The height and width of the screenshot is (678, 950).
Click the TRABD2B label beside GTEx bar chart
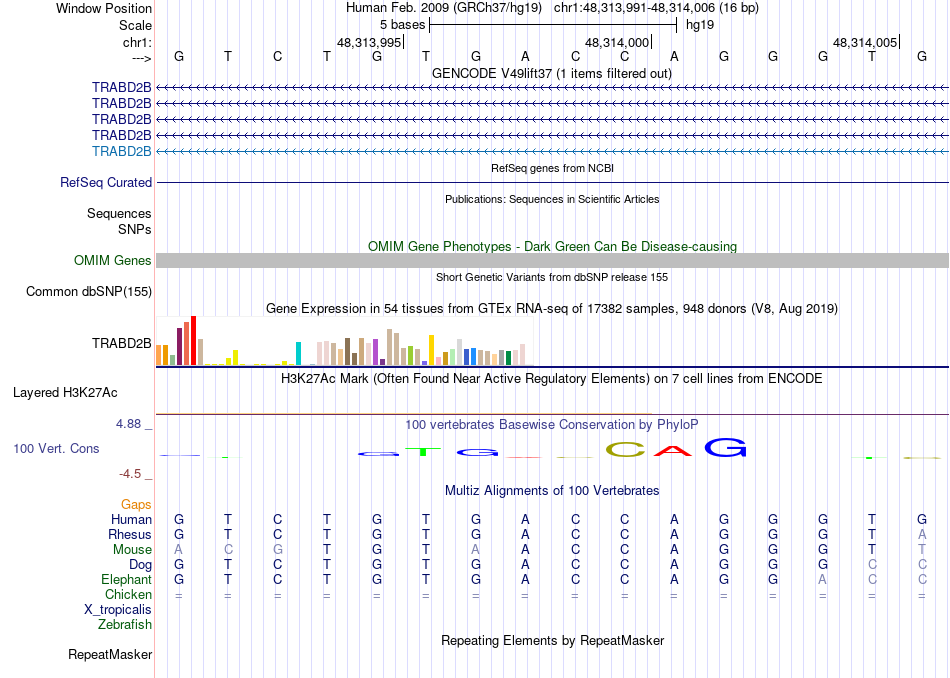121,344
